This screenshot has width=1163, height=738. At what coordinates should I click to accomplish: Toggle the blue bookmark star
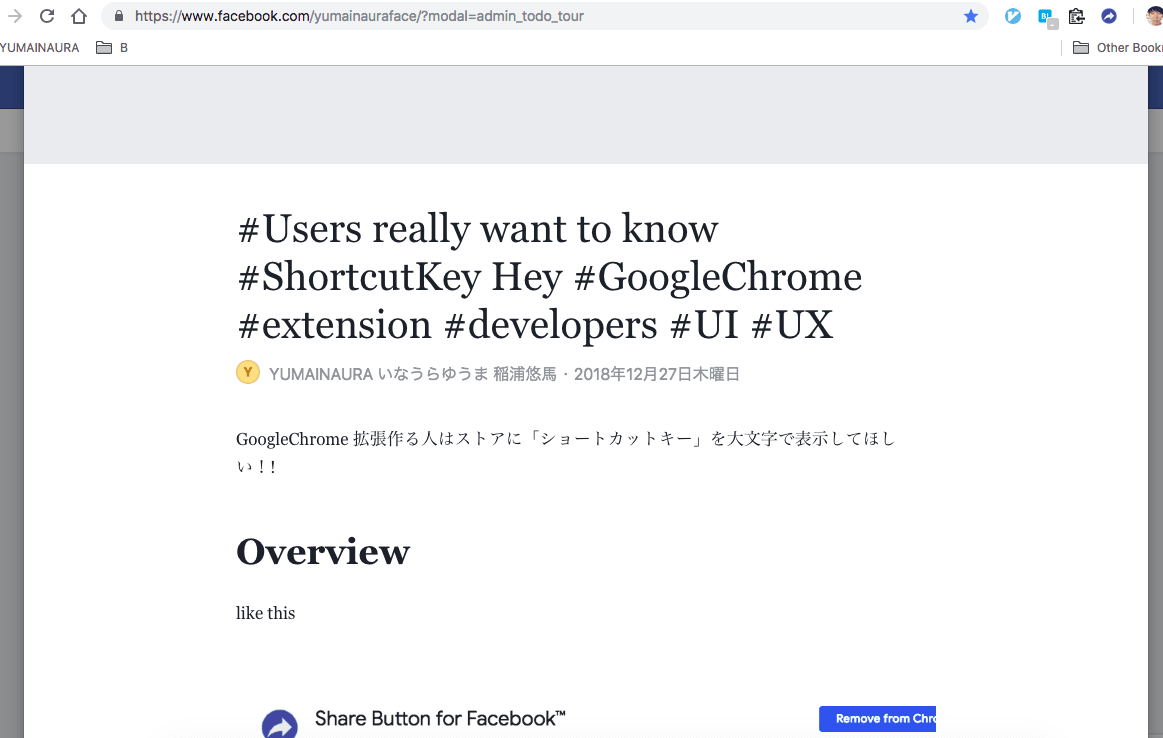pos(970,16)
